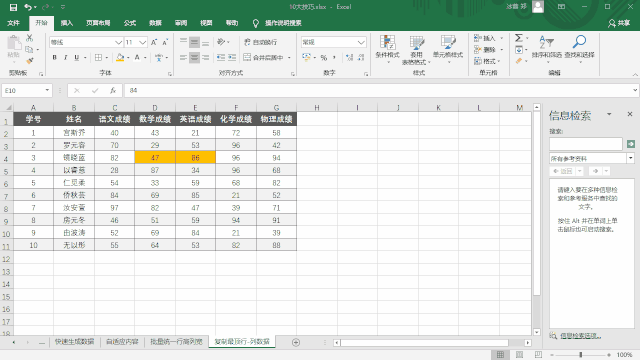This screenshot has width=640, height=360.
Task: Click the research pane search field
Action: (585, 144)
